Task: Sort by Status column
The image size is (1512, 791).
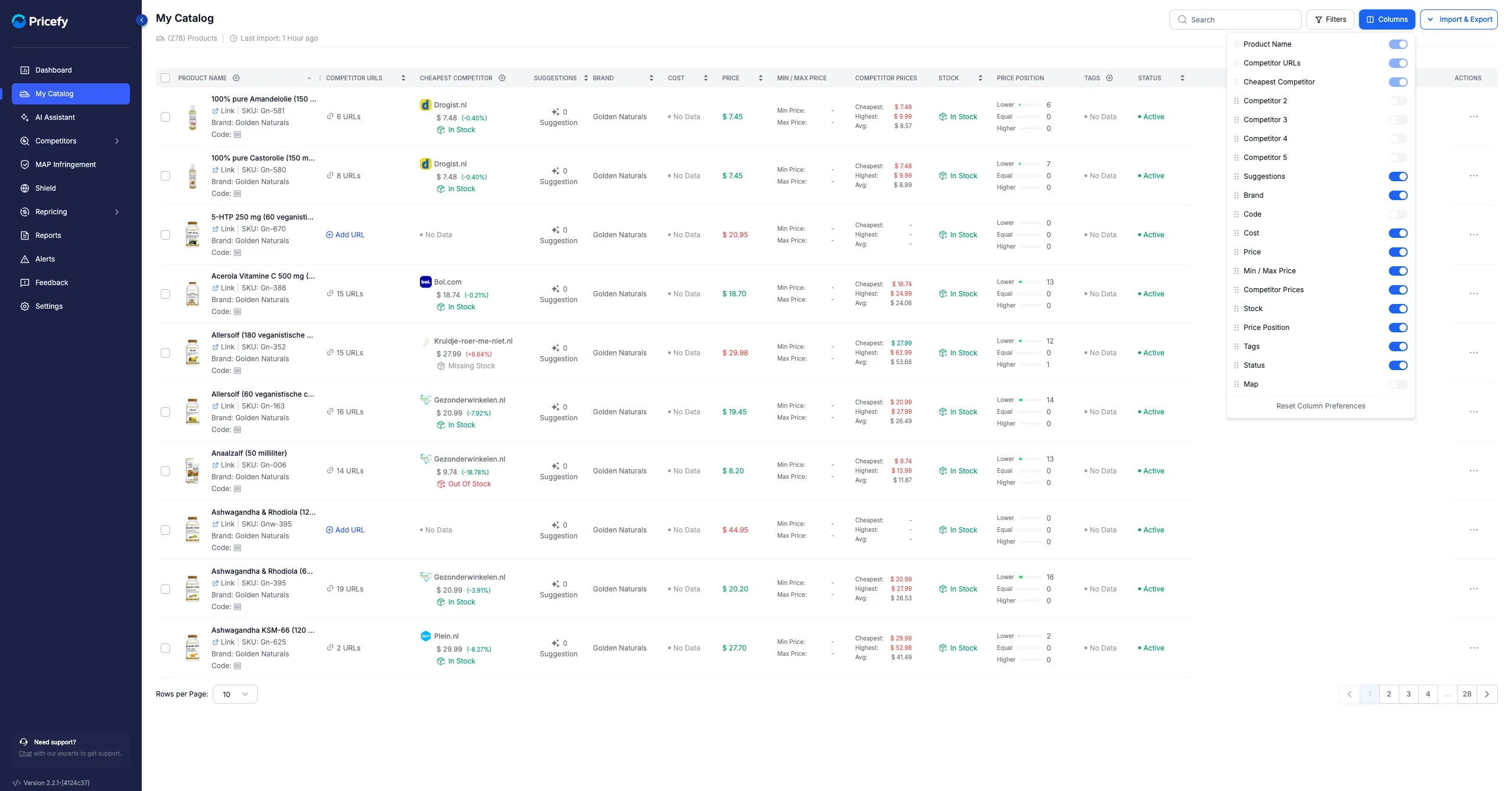Action: tap(1182, 78)
